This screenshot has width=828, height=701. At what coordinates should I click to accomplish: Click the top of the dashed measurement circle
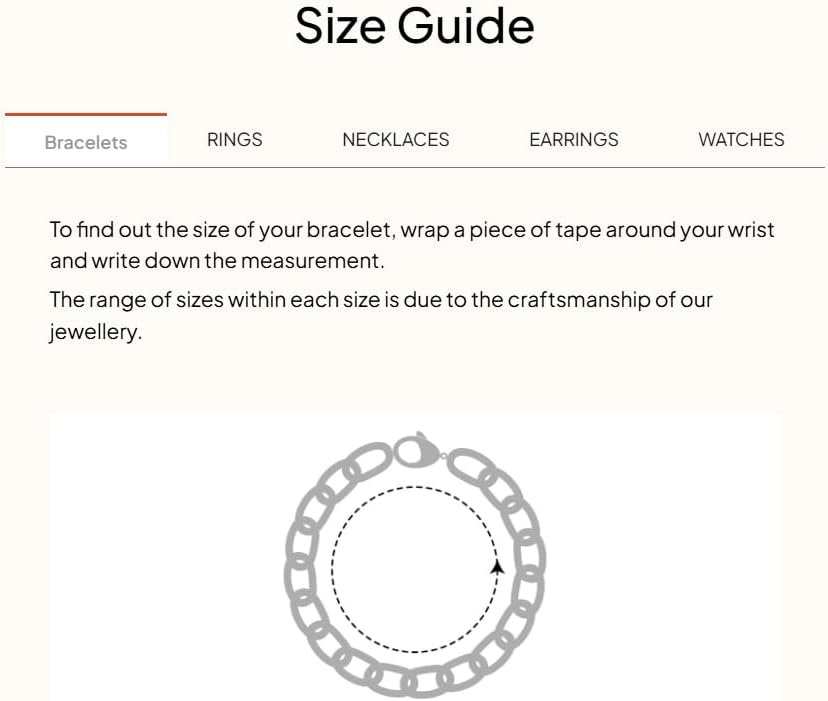point(415,487)
